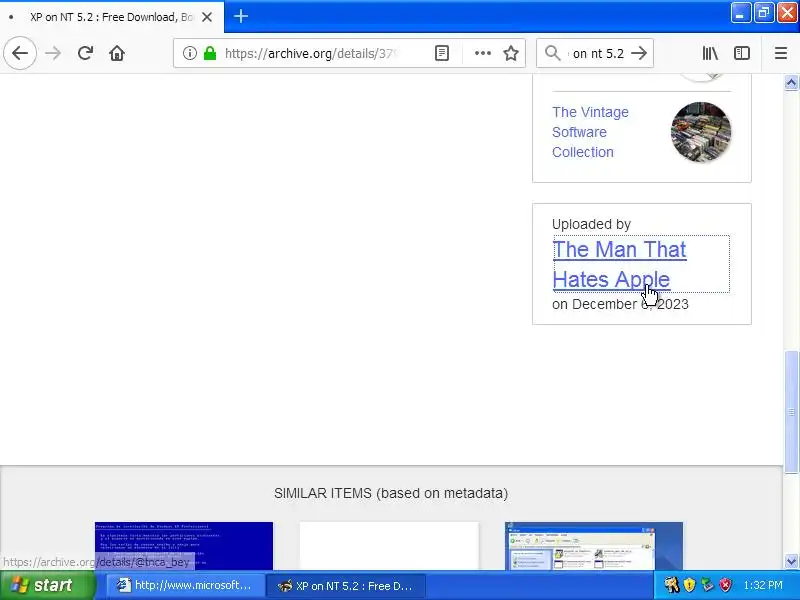Click the yellow shield tray icon
800x600 pixels.
pos(689,585)
